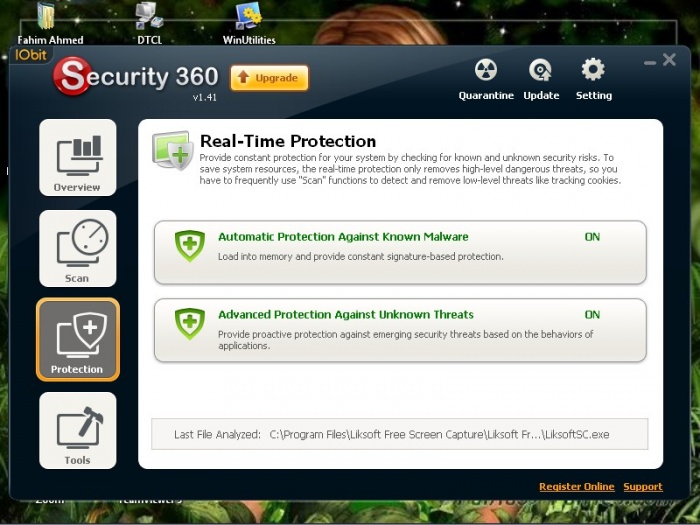The height and width of the screenshot is (525, 700).
Task: Click the Known Malware green shield icon
Action: [x=190, y=246]
